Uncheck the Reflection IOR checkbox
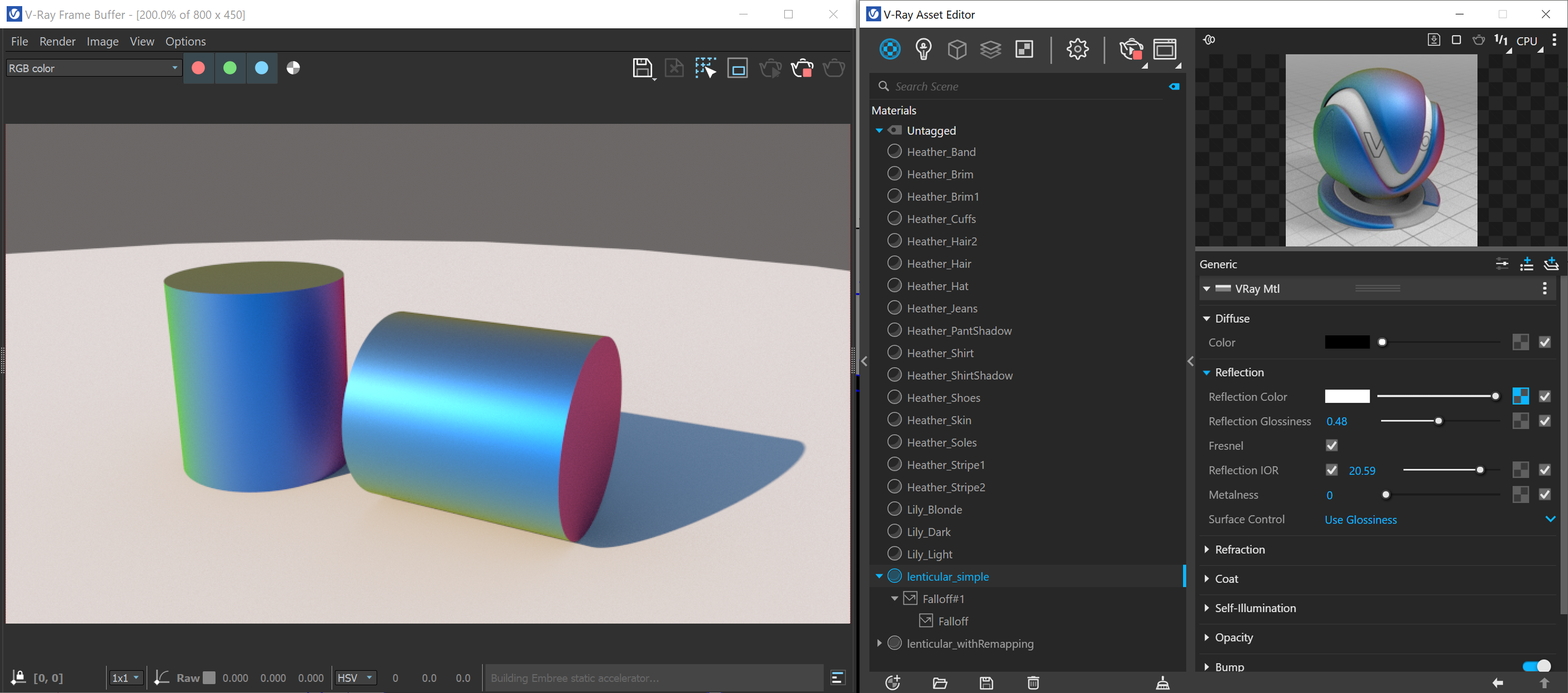 click(1332, 470)
